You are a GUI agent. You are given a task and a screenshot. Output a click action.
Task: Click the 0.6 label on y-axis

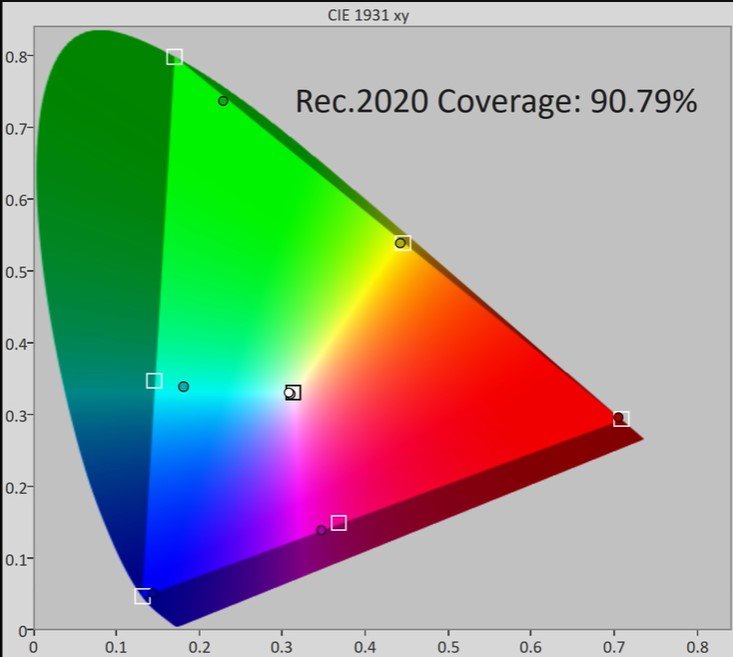tap(14, 199)
